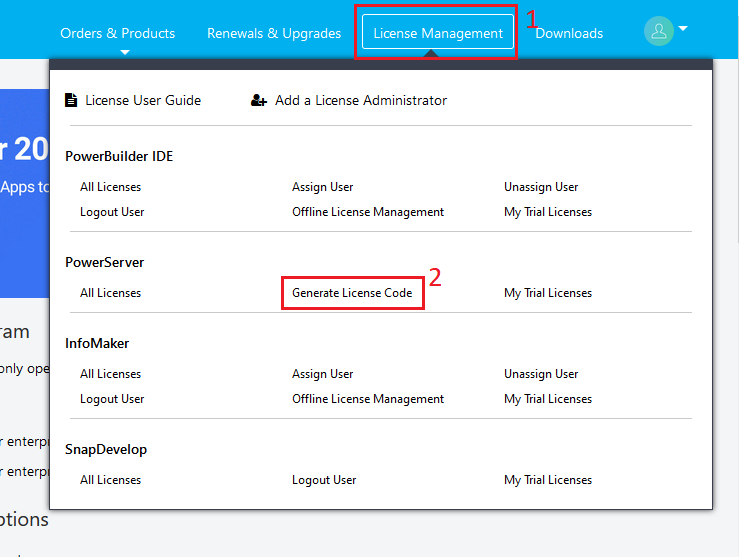View My Trial Licenses under PowerServer

(548, 293)
